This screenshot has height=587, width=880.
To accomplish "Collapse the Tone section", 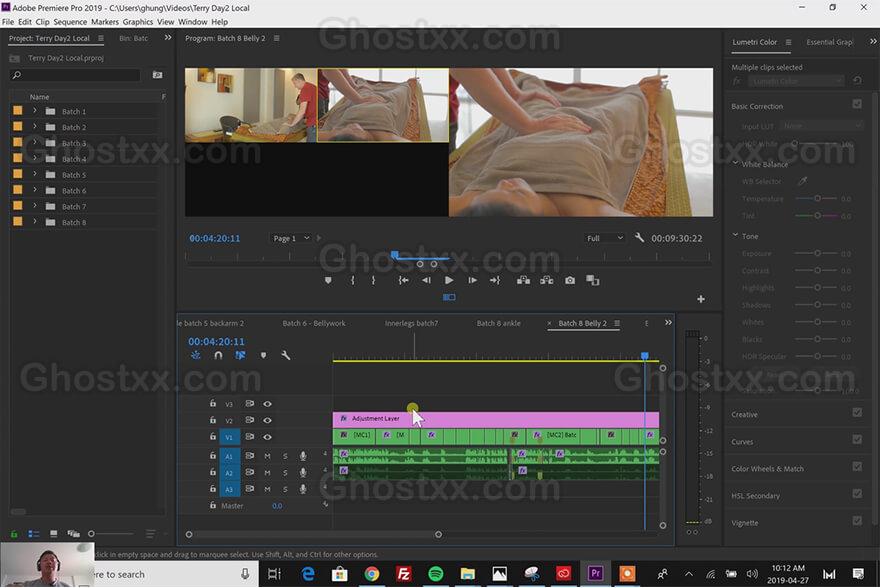I will pos(736,235).
